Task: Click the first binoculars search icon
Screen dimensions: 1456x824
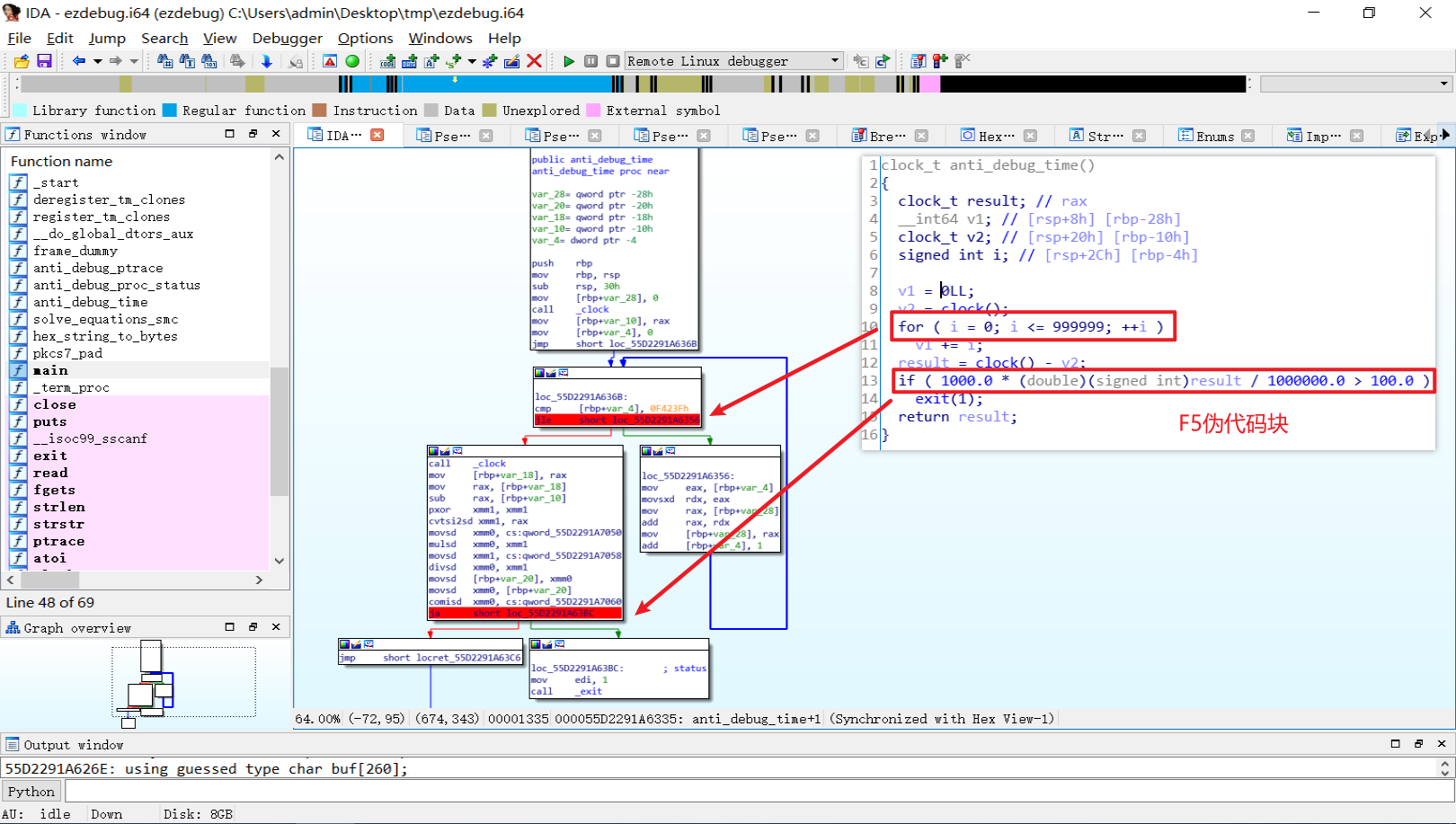Action: tap(164, 61)
